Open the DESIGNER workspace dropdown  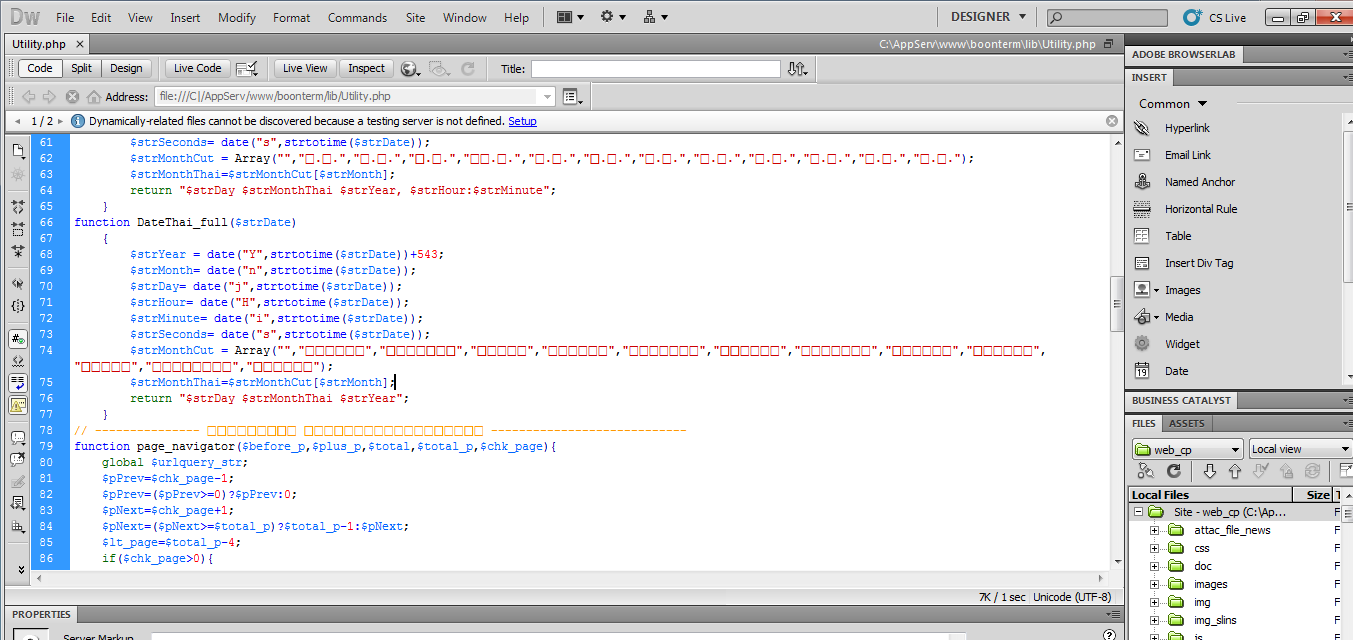[988, 17]
